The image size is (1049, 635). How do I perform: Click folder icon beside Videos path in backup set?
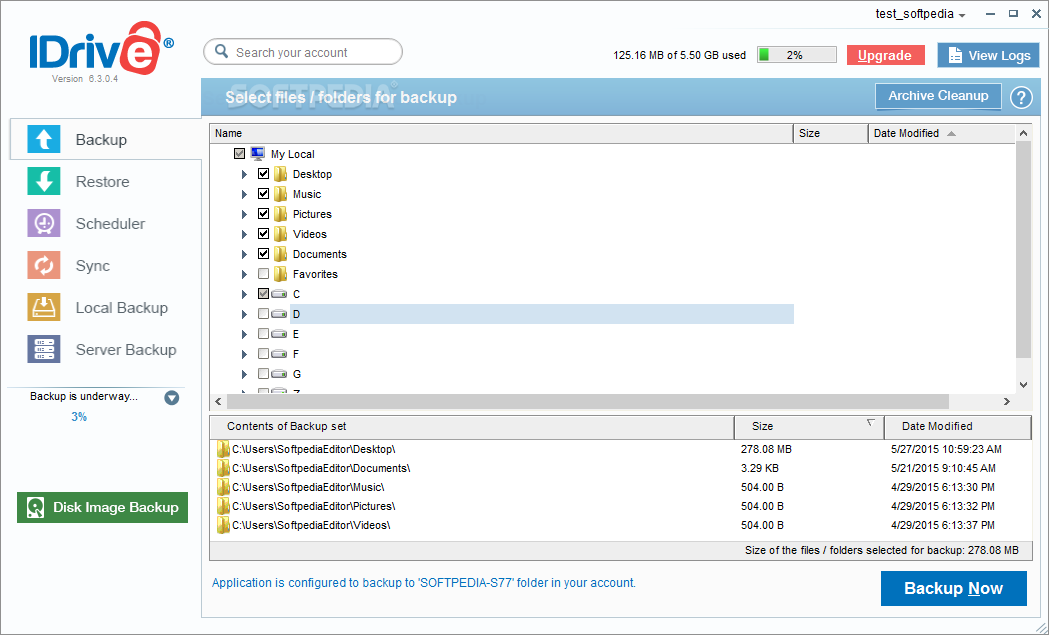click(223, 525)
